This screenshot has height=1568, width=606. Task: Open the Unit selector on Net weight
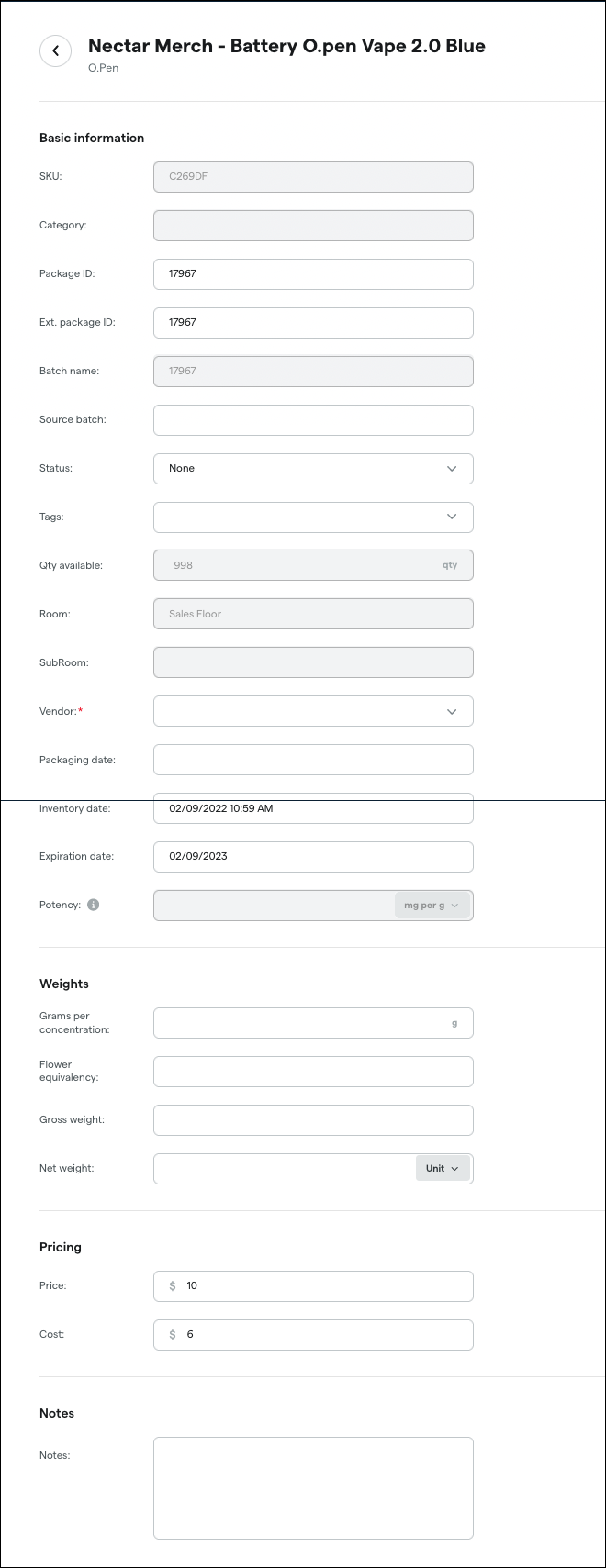pyautogui.click(x=443, y=1167)
